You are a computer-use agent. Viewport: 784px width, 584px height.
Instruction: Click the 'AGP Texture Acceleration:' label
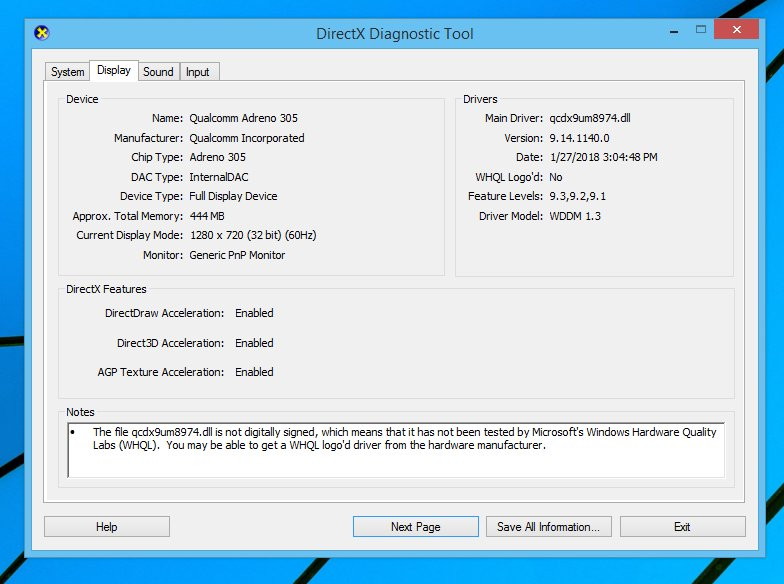(x=161, y=372)
